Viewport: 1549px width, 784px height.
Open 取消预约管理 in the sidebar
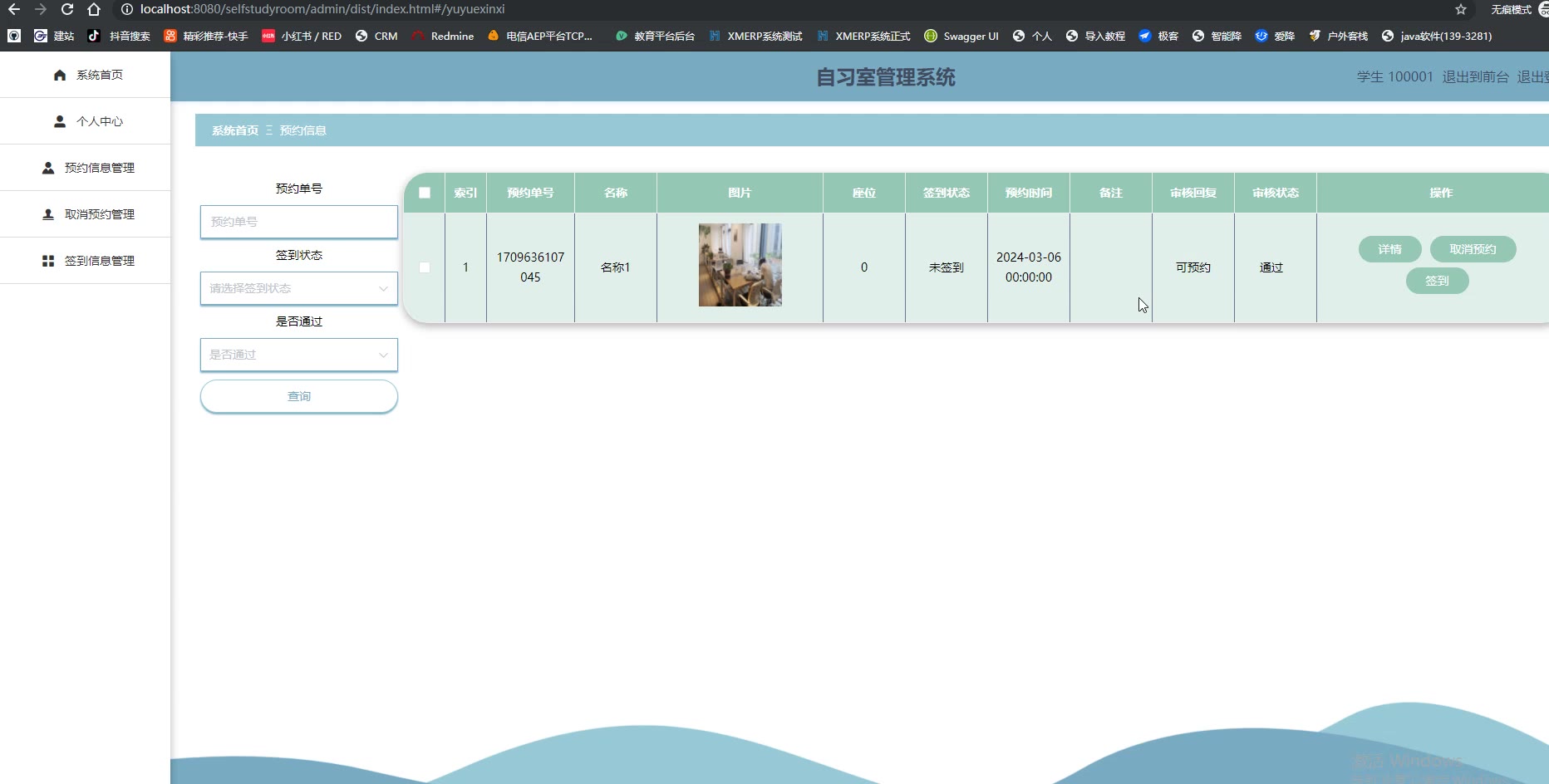click(99, 214)
